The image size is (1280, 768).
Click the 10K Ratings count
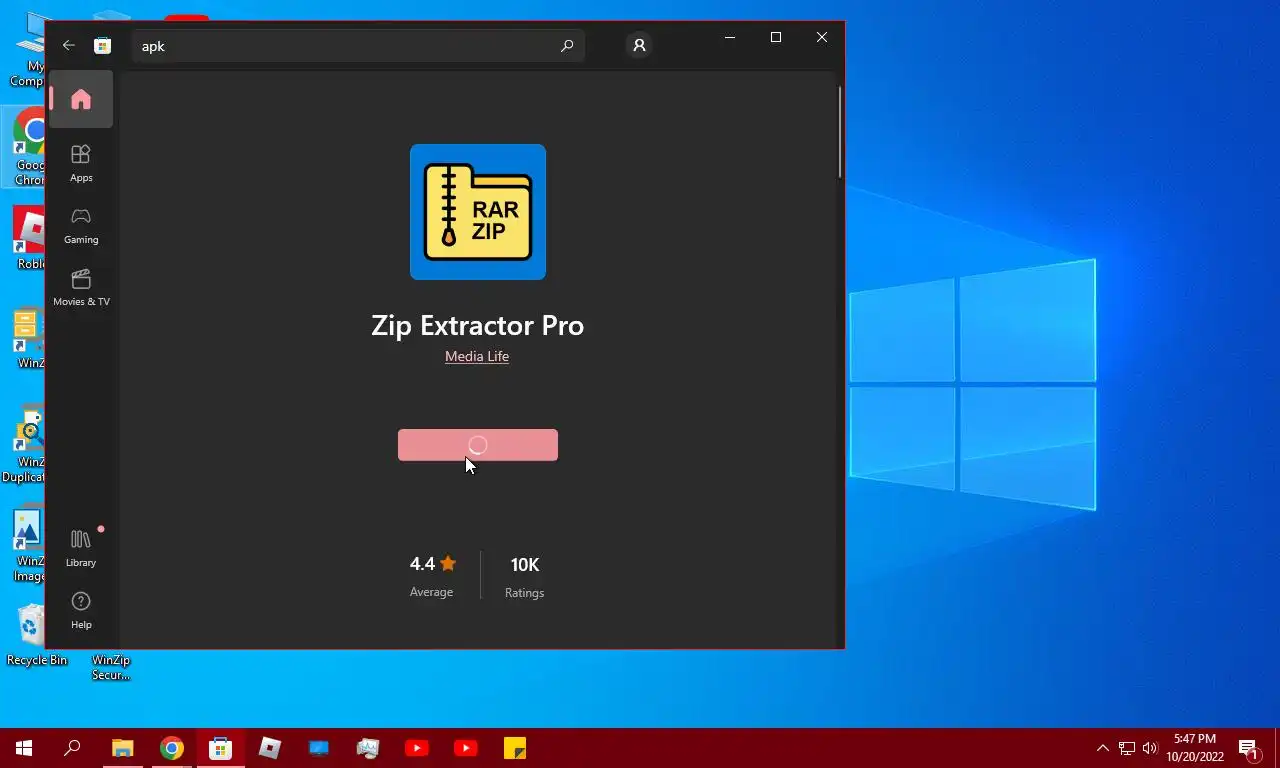pos(525,577)
